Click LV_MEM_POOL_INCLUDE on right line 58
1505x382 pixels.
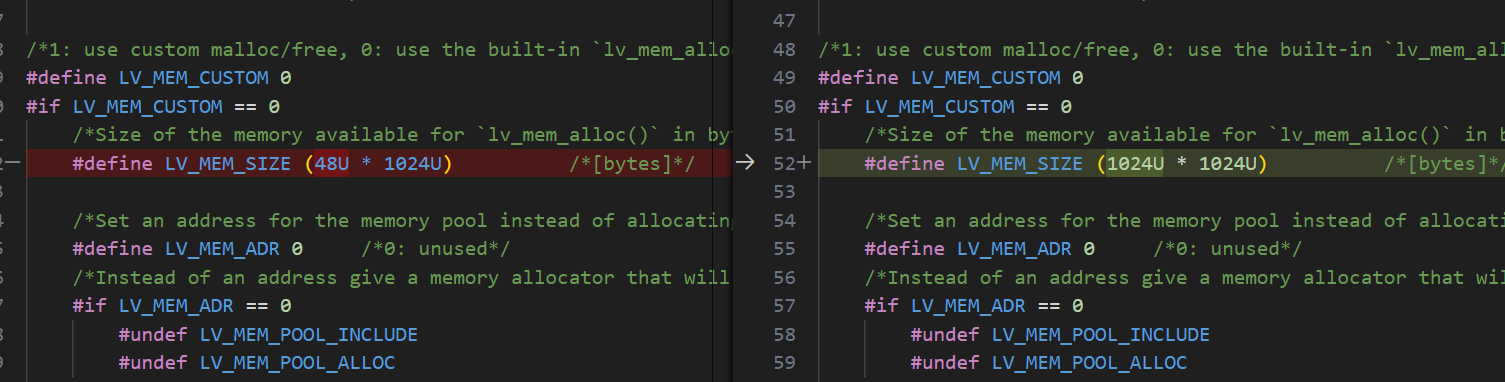click(x=1101, y=334)
